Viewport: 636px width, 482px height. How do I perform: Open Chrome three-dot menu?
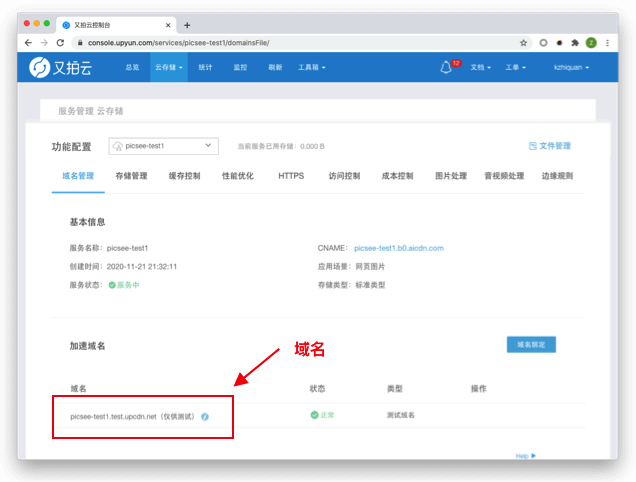(607, 43)
